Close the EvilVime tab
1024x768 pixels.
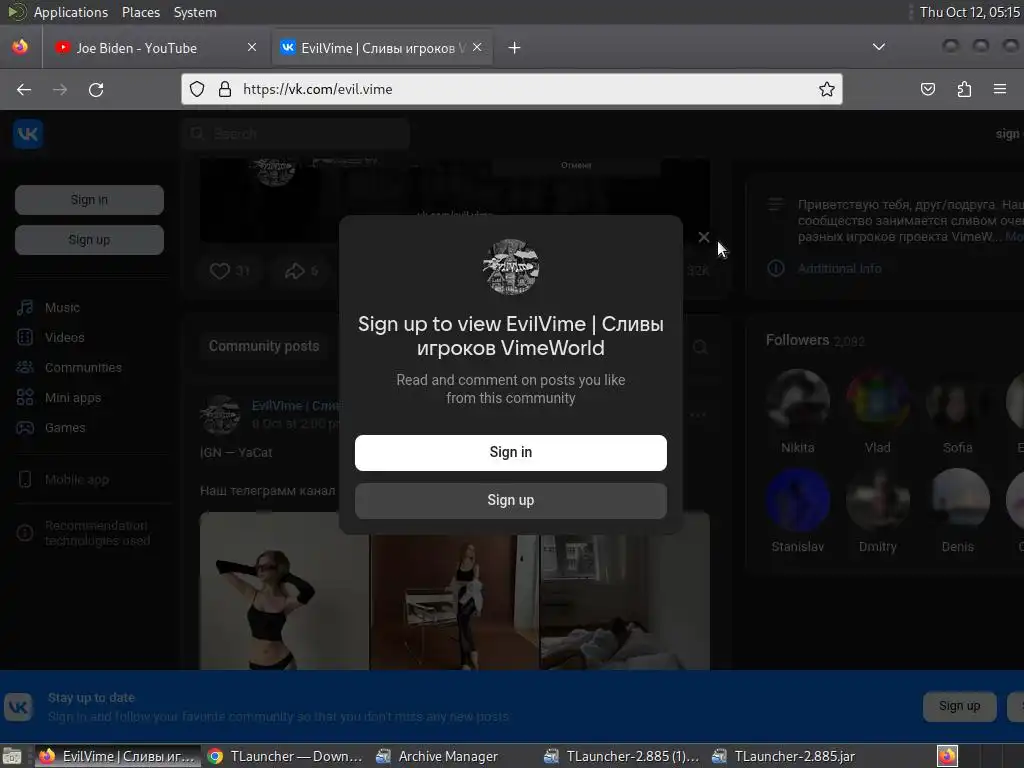[x=477, y=47]
